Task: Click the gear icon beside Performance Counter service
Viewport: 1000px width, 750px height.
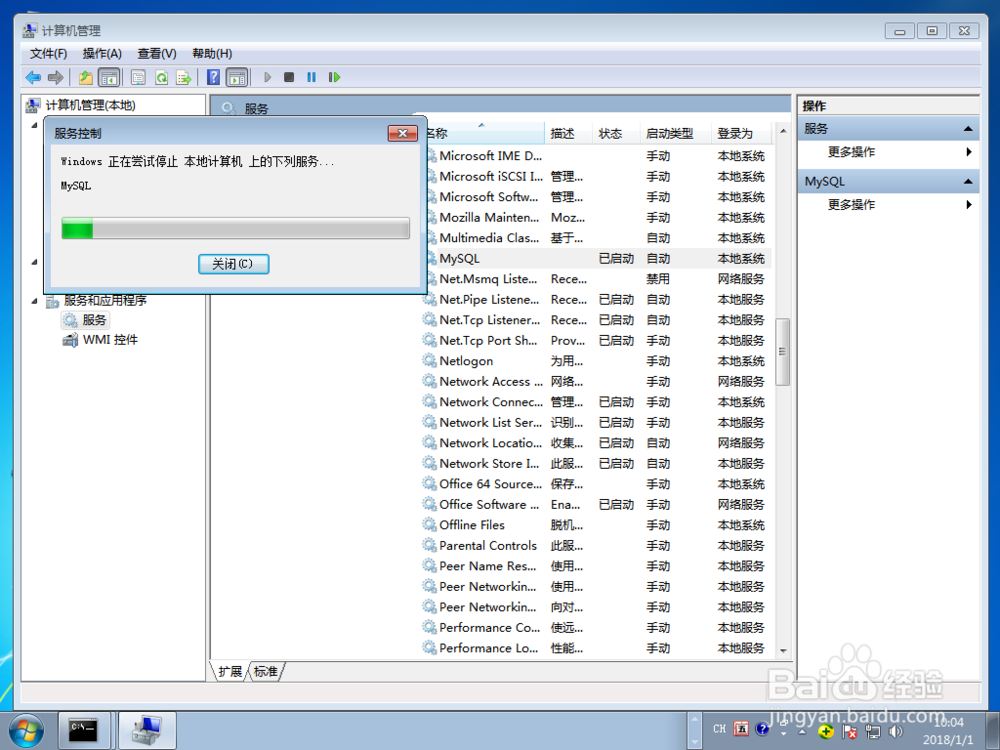Action: coord(430,627)
